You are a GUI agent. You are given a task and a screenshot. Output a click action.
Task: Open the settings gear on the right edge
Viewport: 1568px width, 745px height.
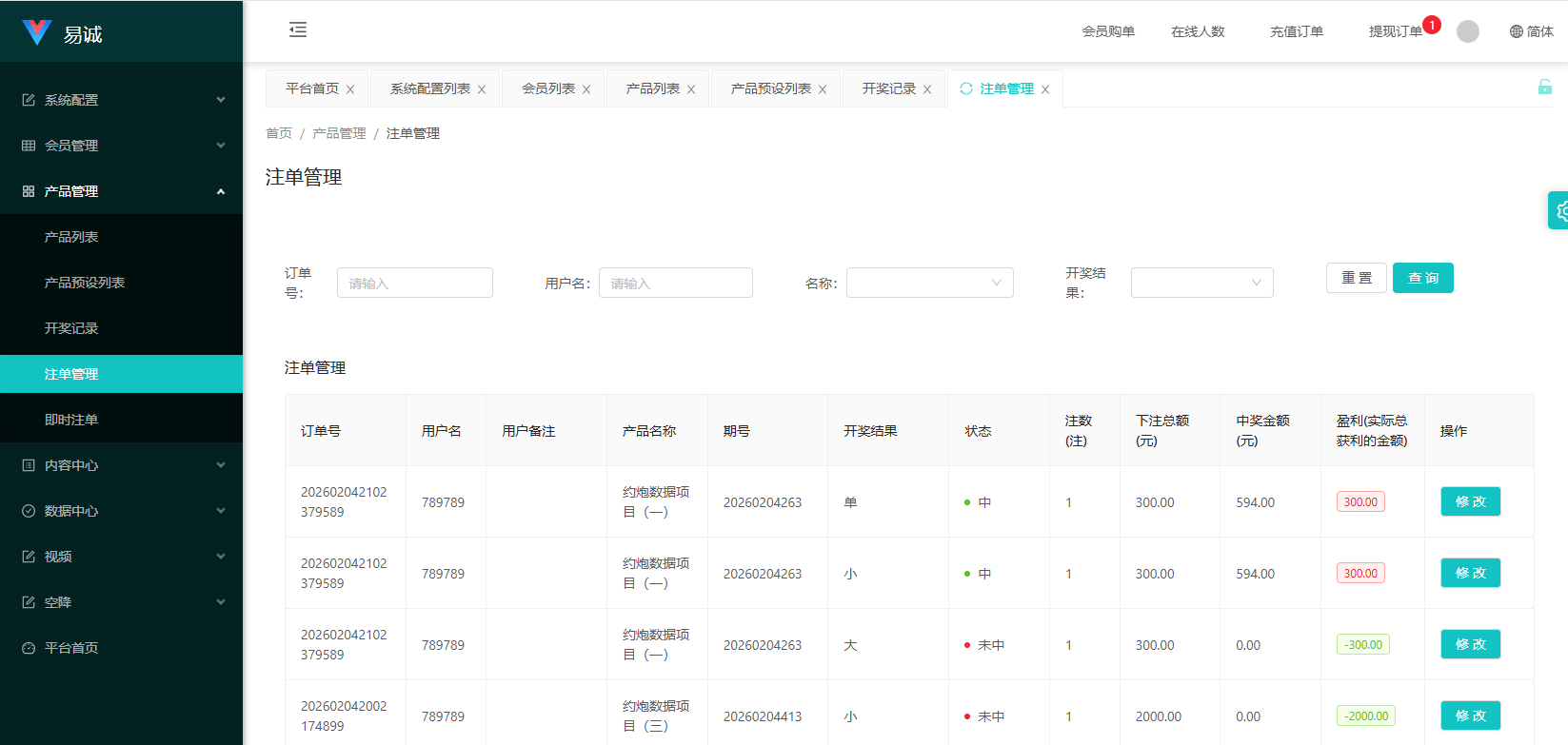click(1559, 211)
